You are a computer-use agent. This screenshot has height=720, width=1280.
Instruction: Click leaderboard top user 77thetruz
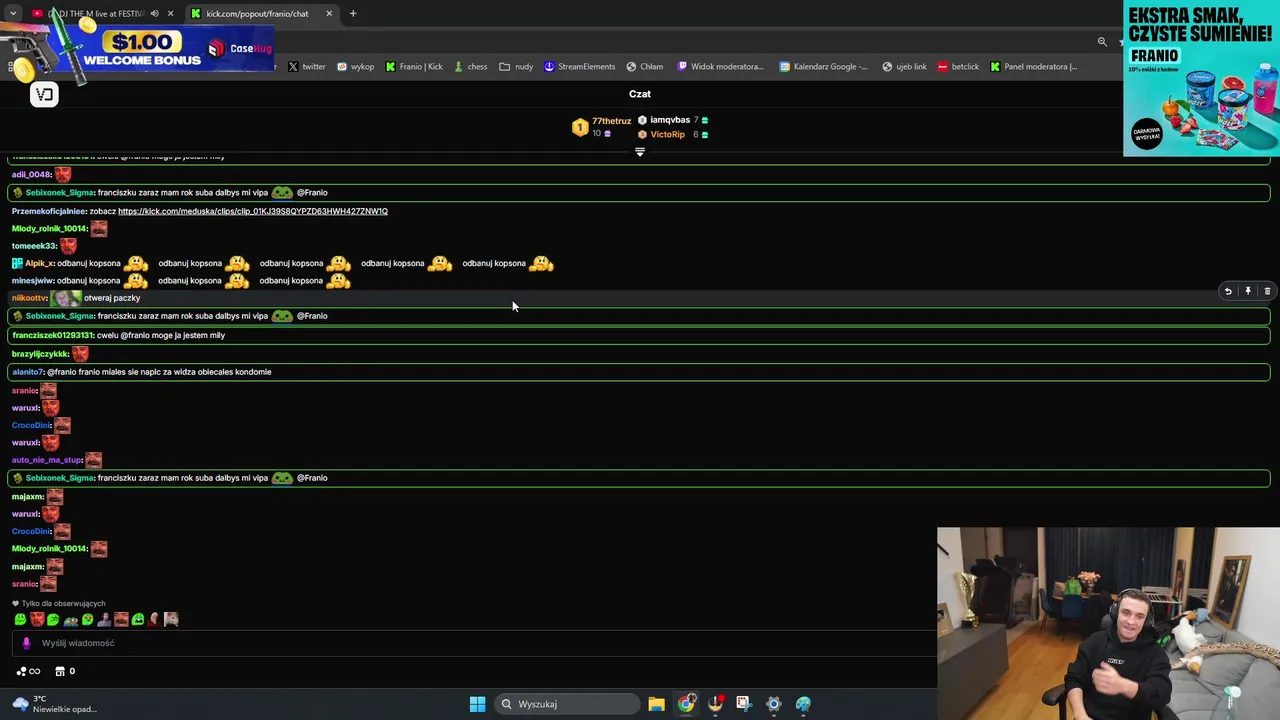point(611,121)
